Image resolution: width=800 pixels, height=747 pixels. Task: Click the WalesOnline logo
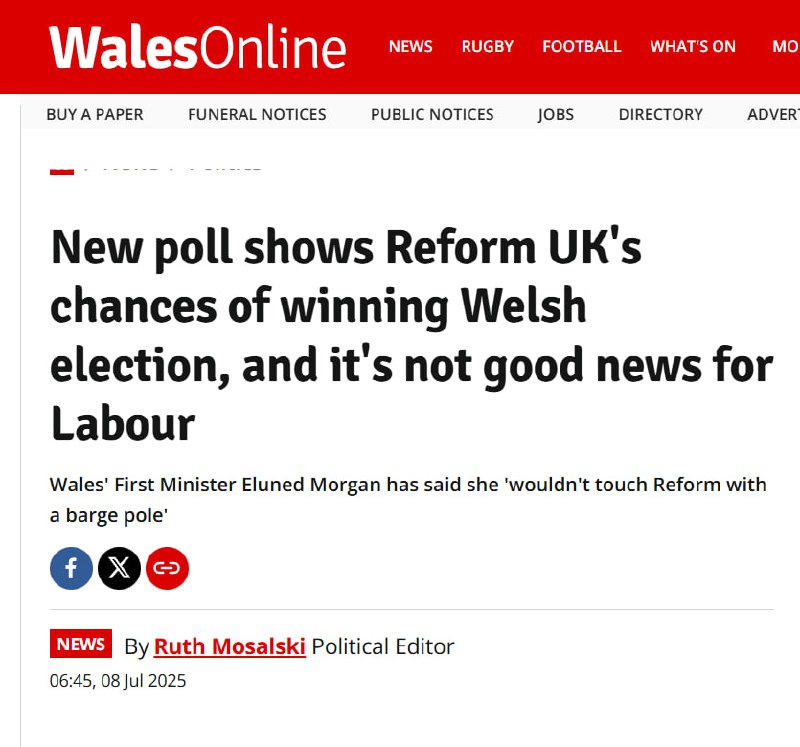pyautogui.click(x=198, y=46)
